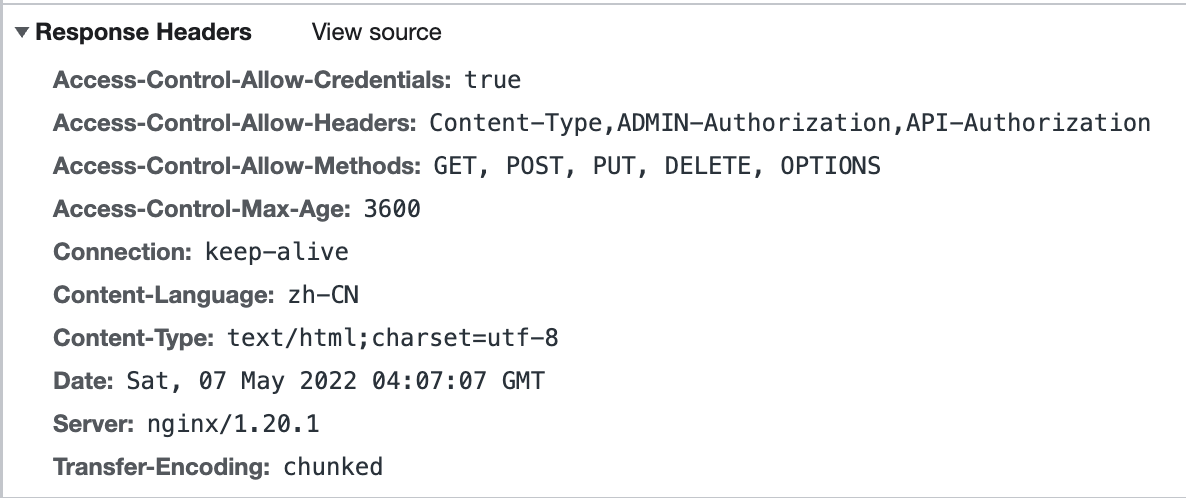Select the Access-Control-Max-Age header name

pyautogui.click(x=202, y=209)
